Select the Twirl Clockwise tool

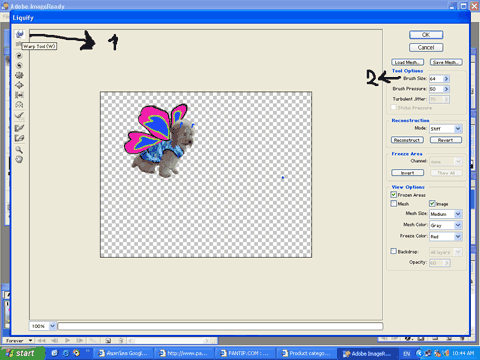point(19,56)
